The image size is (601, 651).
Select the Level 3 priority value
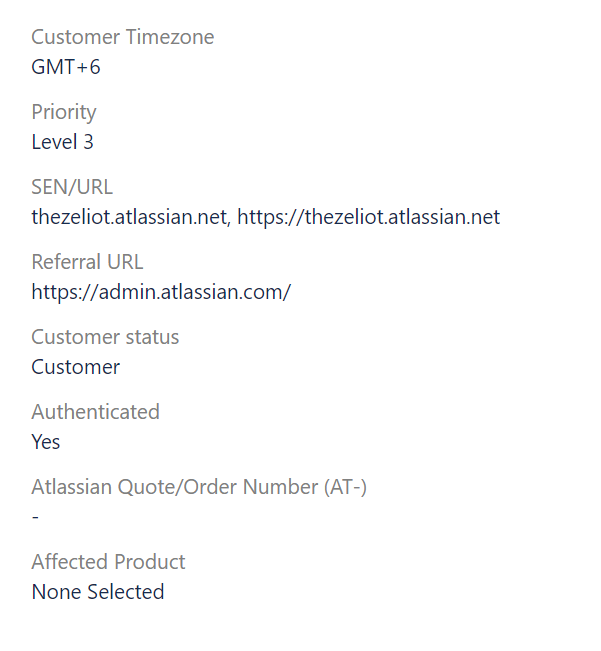pyautogui.click(x=62, y=142)
